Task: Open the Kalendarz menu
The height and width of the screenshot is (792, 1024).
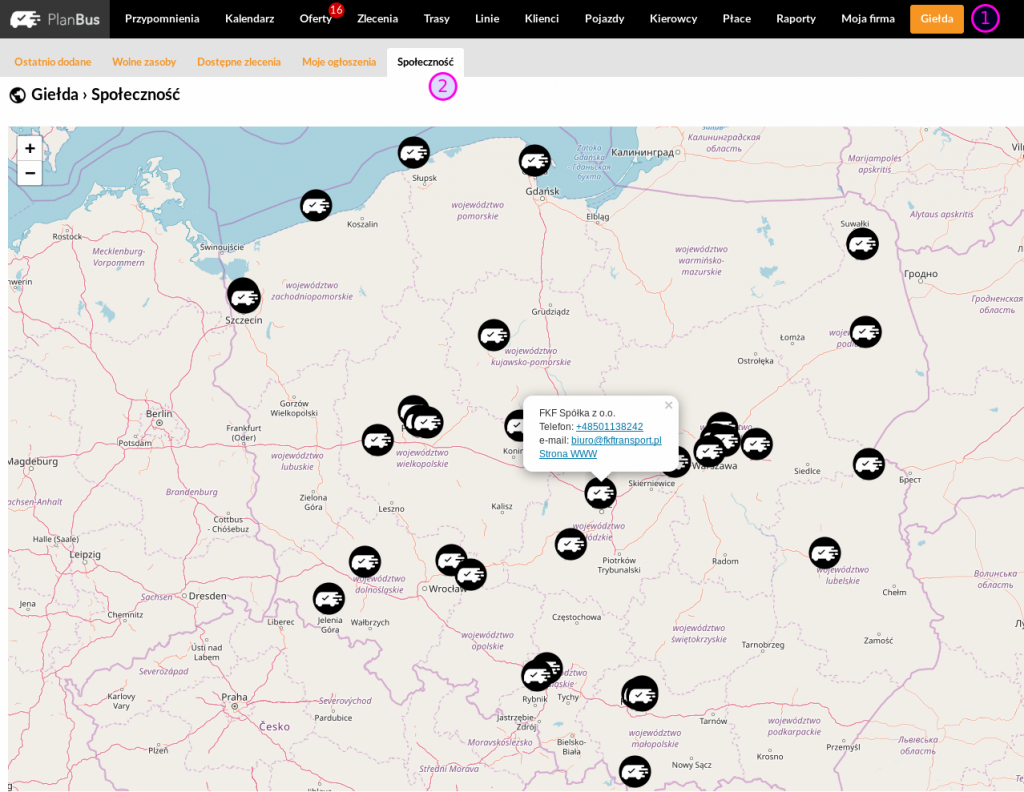Action: click(x=249, y=18)
